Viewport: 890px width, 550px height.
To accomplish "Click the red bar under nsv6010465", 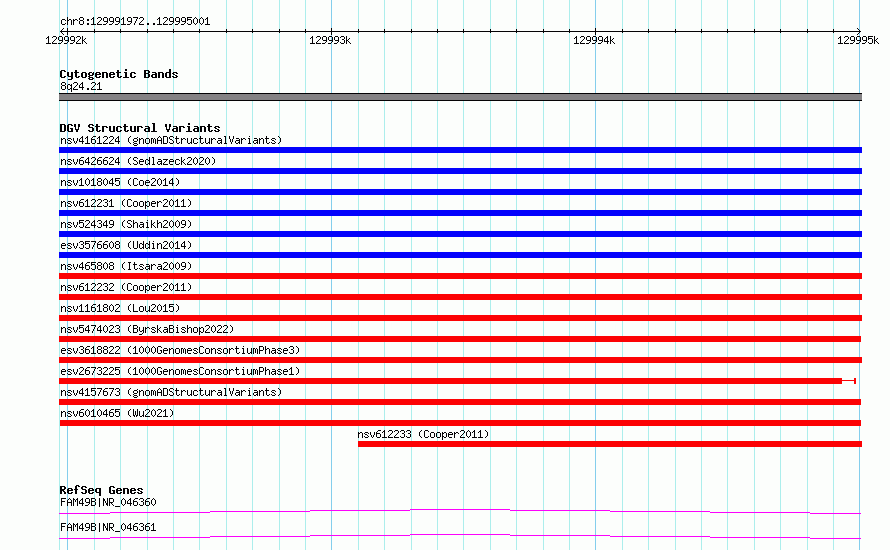I will point(460,423).
